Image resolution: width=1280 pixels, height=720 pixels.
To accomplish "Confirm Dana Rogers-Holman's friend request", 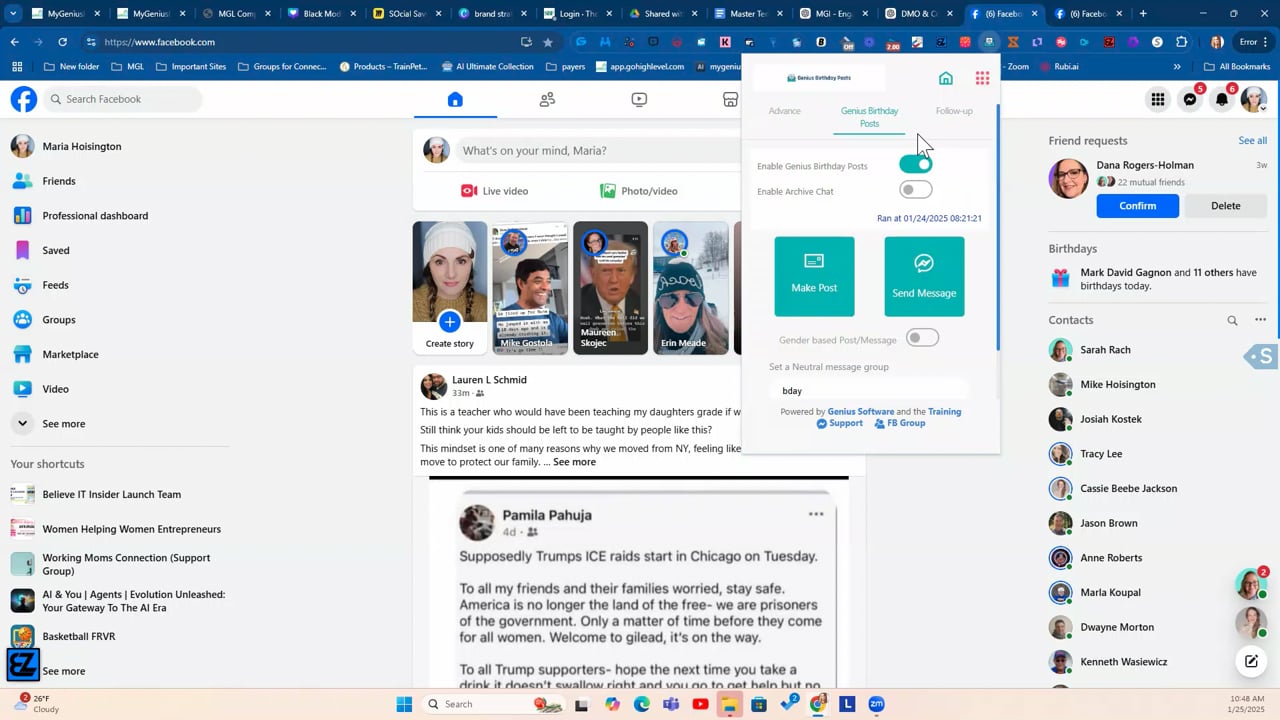I will [x=1137, y=205].
